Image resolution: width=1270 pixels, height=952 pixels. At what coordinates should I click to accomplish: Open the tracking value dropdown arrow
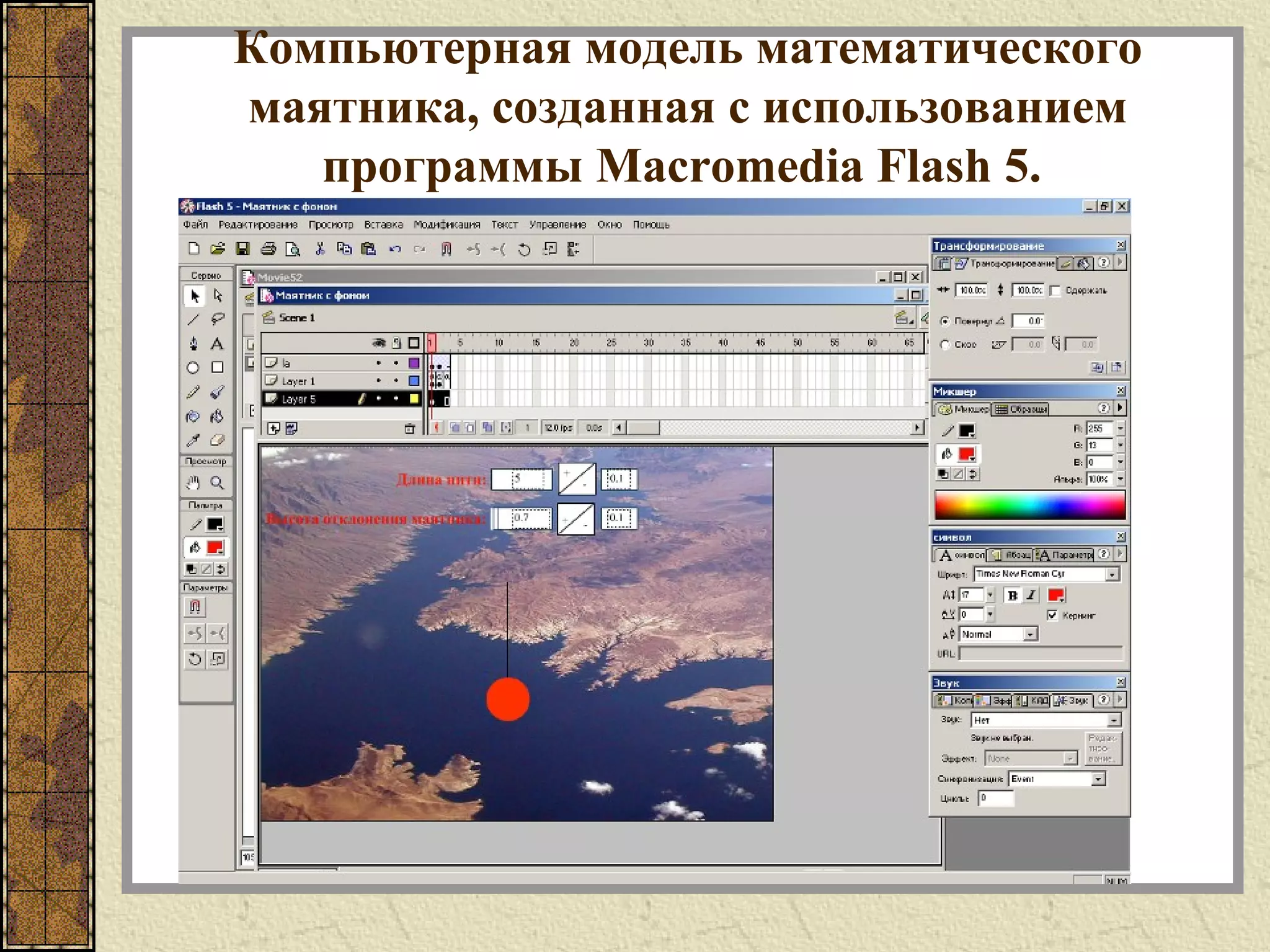point(990,615)
